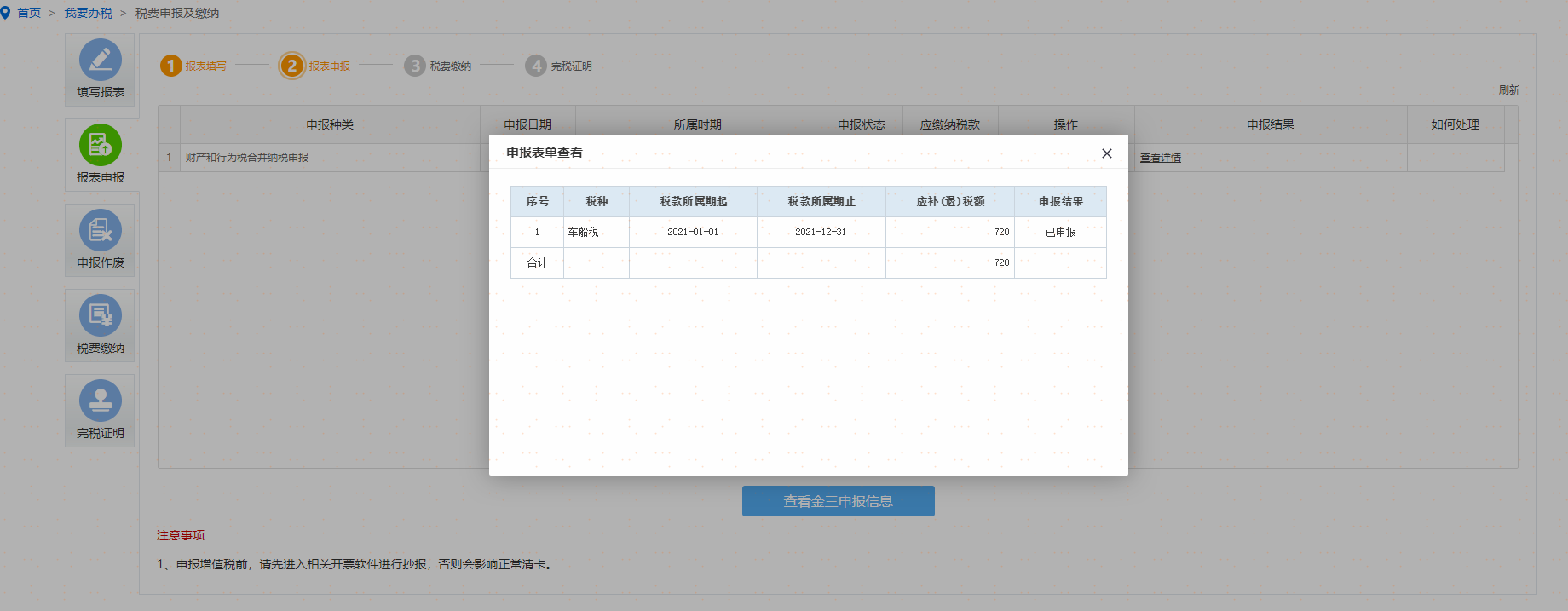
Task: Select the 申报作废 sidebar icon
Action: (x=101, y=231)
